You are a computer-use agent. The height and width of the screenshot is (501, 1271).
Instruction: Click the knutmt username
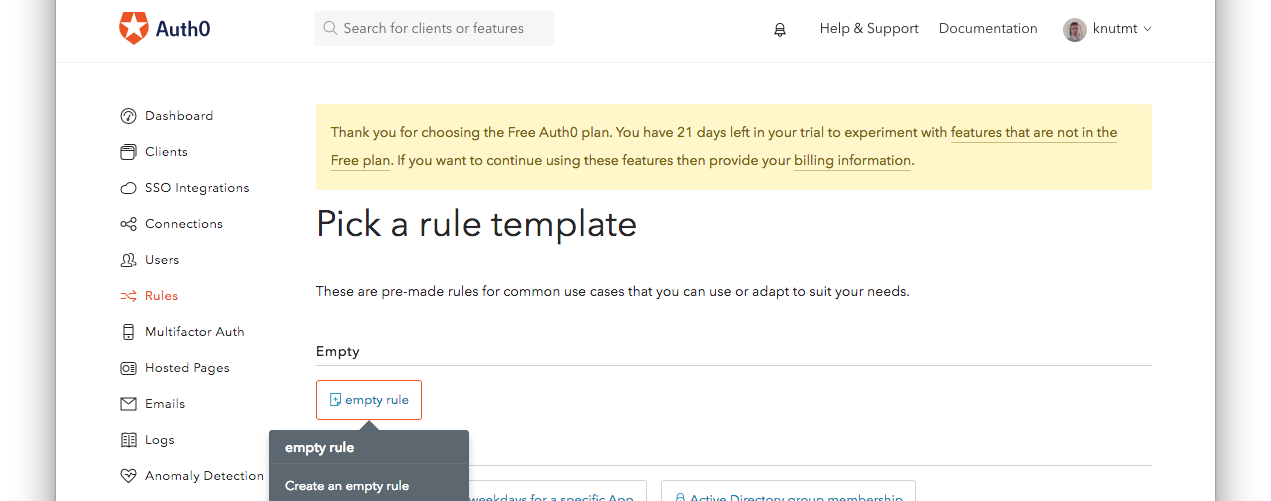click(1115, 29)
